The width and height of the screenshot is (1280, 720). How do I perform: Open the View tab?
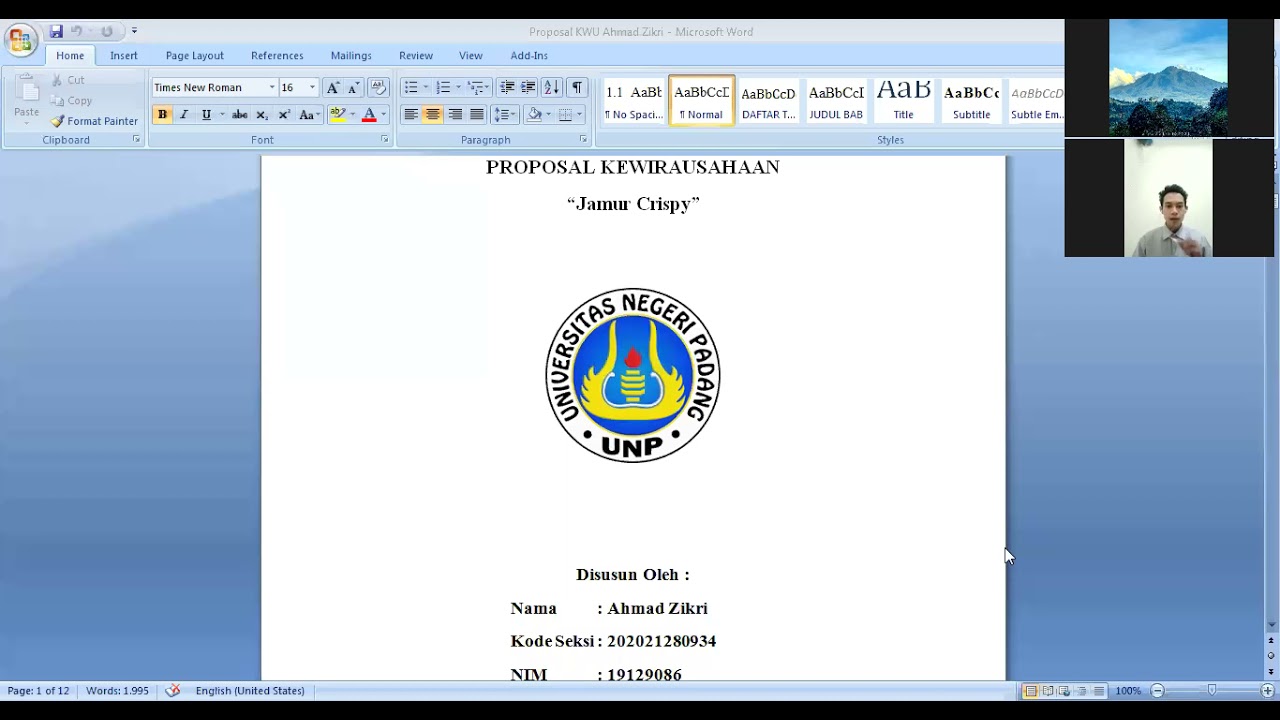pos(471,56)
